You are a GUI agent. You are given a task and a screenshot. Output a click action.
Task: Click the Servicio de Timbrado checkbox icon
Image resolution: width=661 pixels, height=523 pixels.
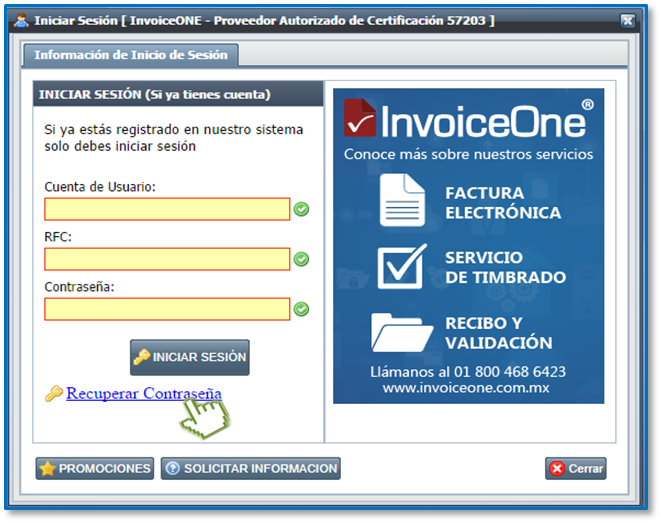pos(402,267)
